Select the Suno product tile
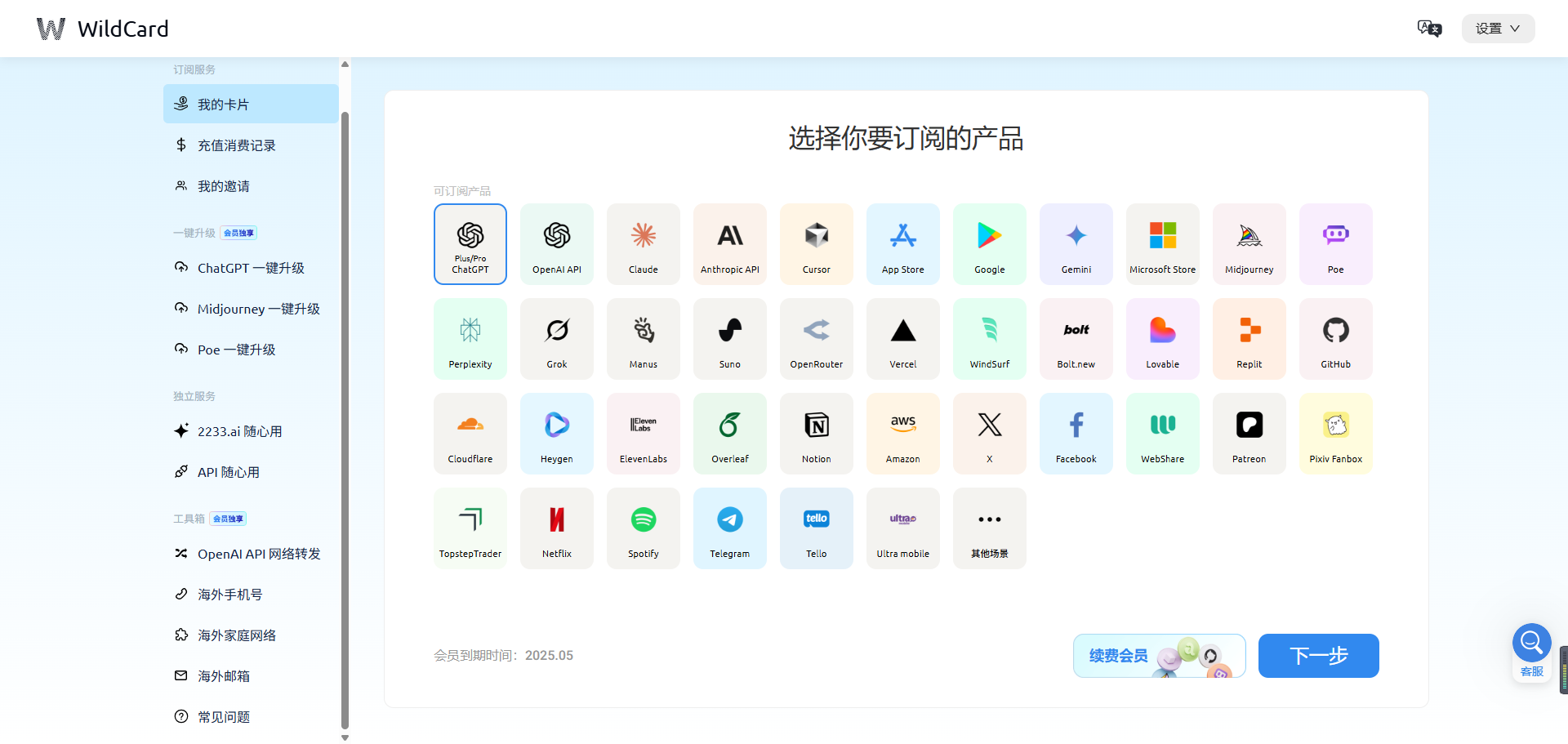 730,339
